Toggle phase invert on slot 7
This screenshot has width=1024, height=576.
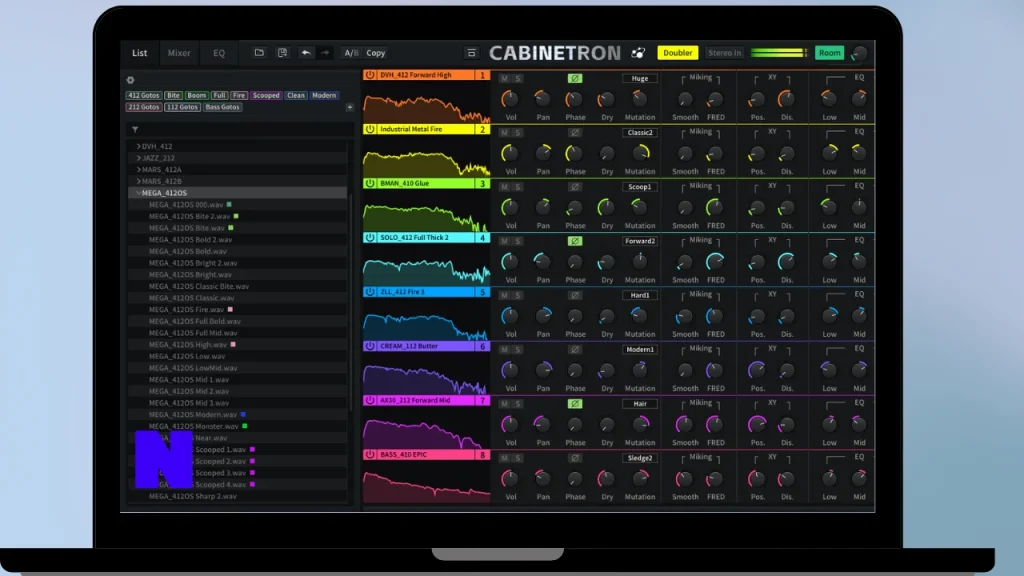pos(575,404)
